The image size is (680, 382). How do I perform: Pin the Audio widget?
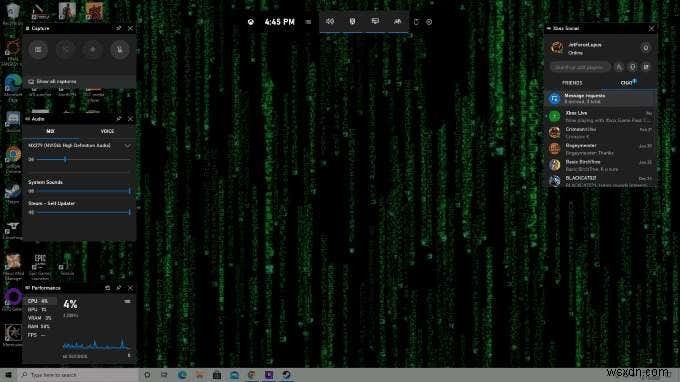[x=118, y=118]
